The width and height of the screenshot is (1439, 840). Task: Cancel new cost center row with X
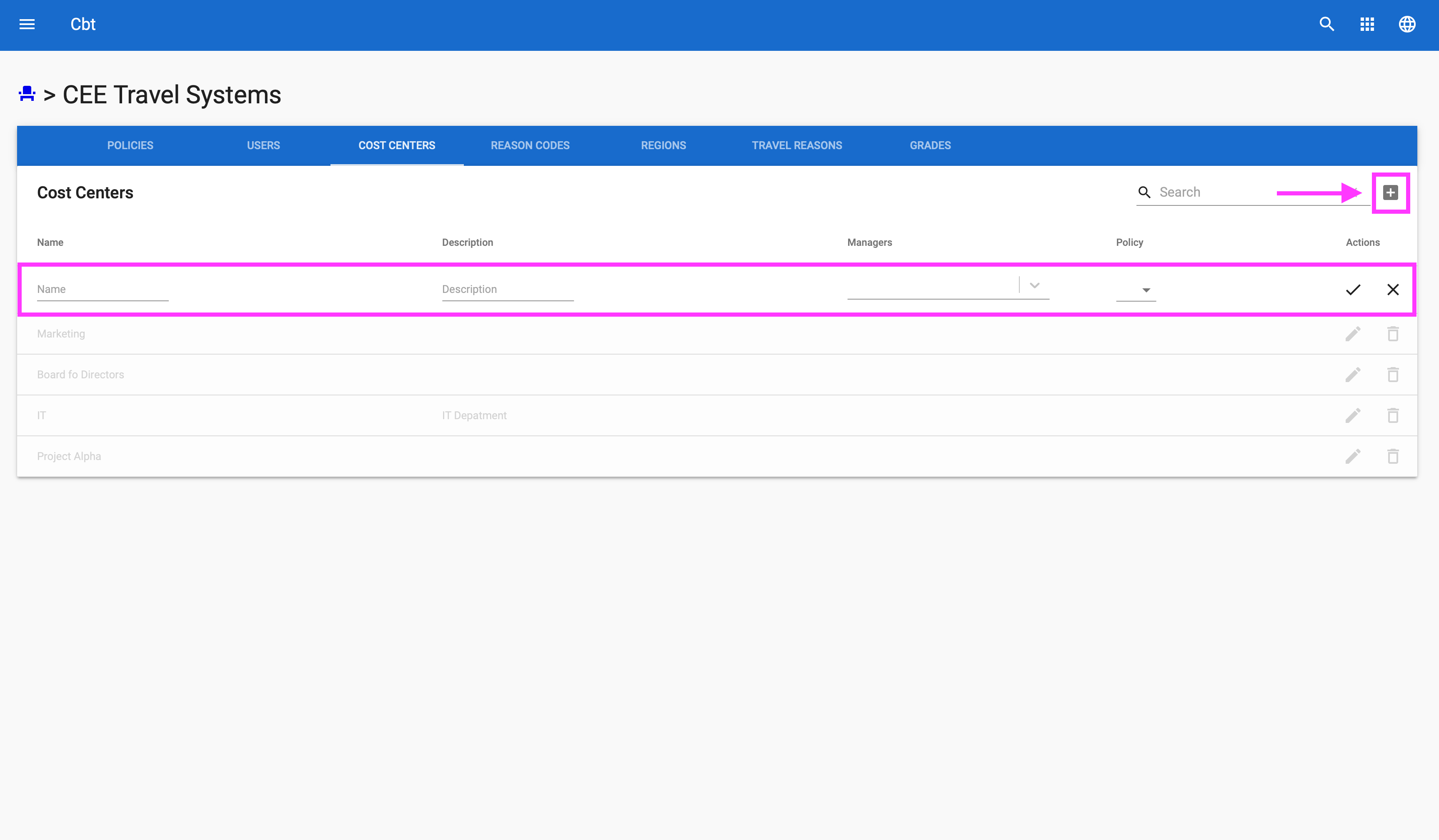[1393, 290]
